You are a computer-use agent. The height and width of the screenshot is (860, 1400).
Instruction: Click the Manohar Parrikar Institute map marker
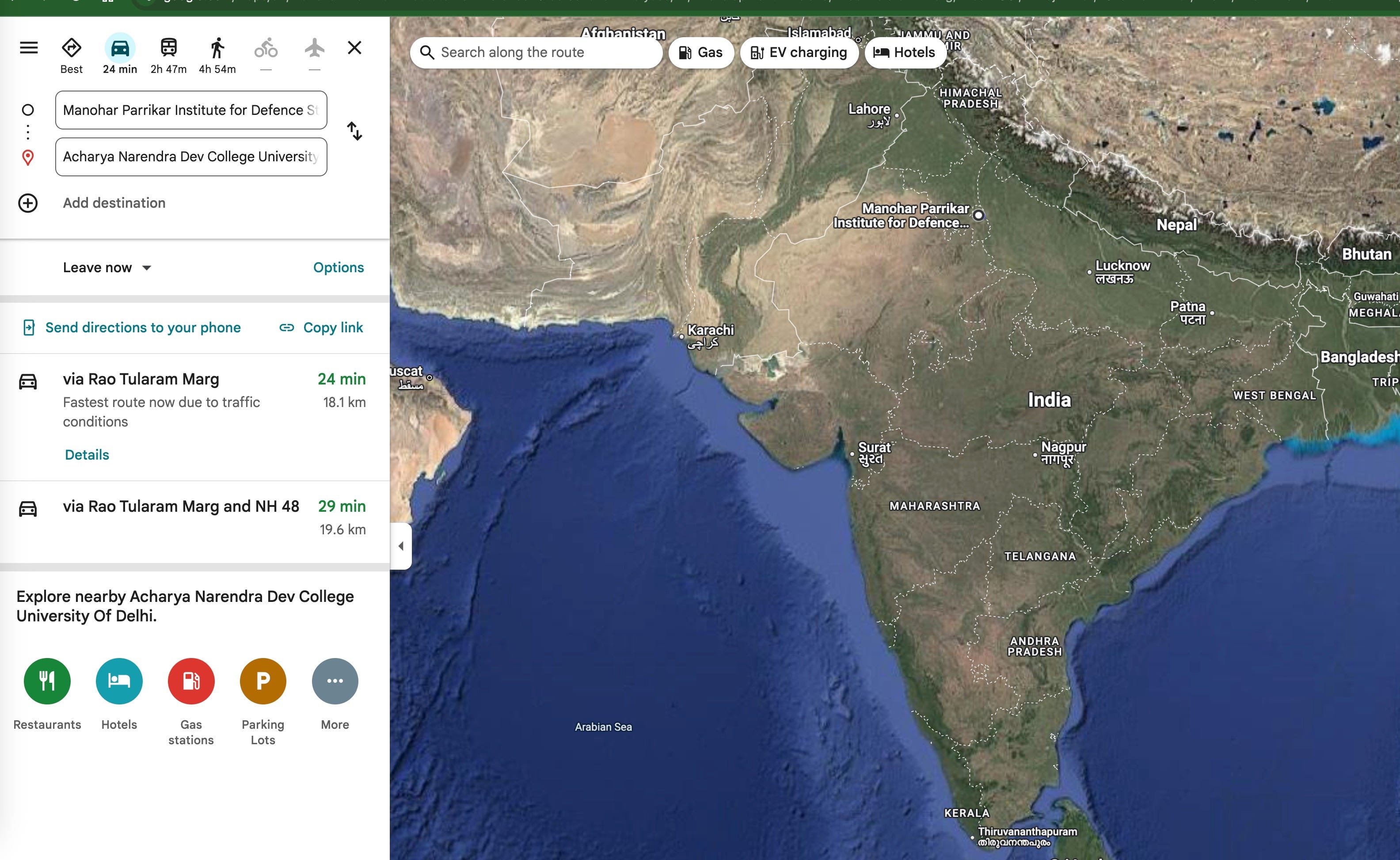click(x=978, y=215)
